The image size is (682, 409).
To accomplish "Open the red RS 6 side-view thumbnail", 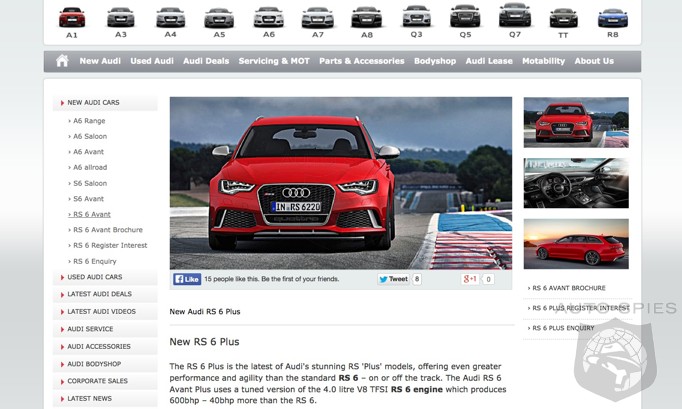I will [576, 244].
